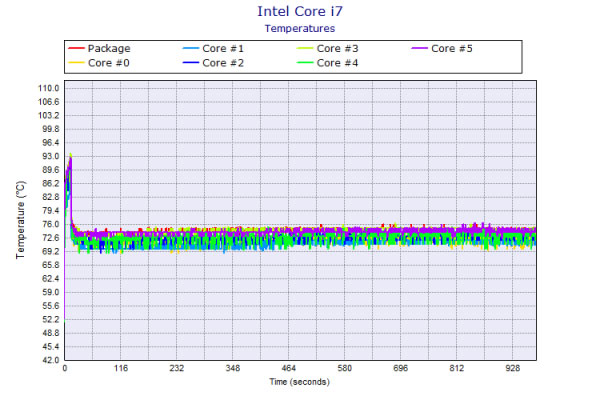Click the 69.2 y-axis label

coord(51,251)
